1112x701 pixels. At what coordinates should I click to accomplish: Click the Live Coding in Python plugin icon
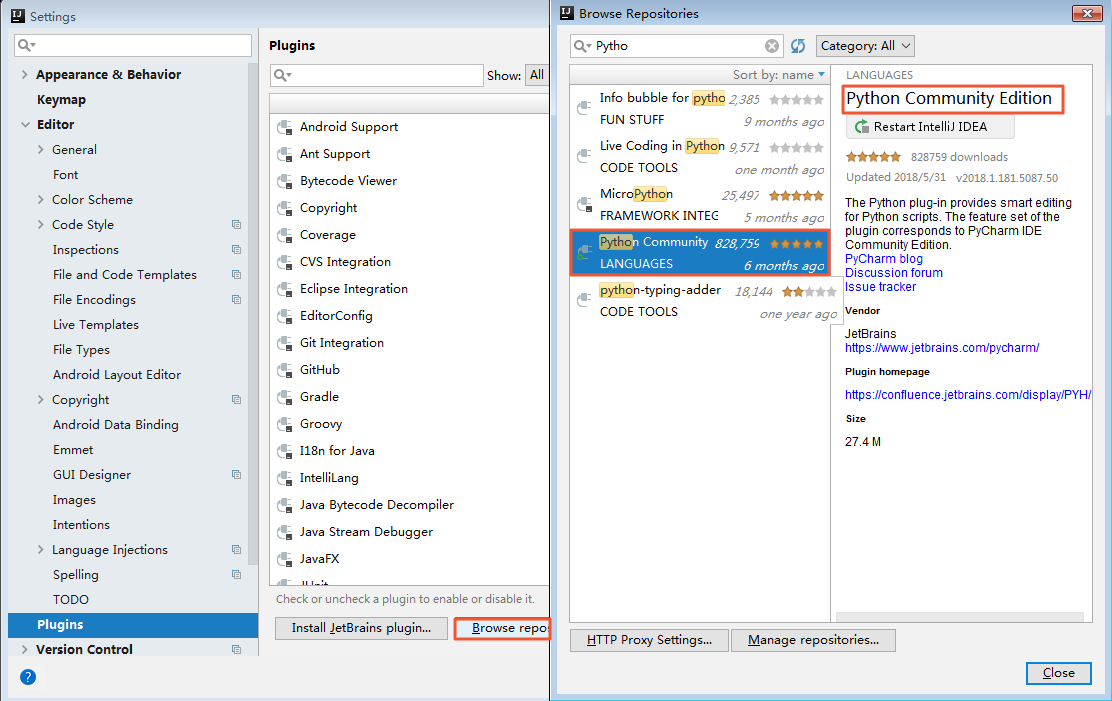[x=584, y=156]
